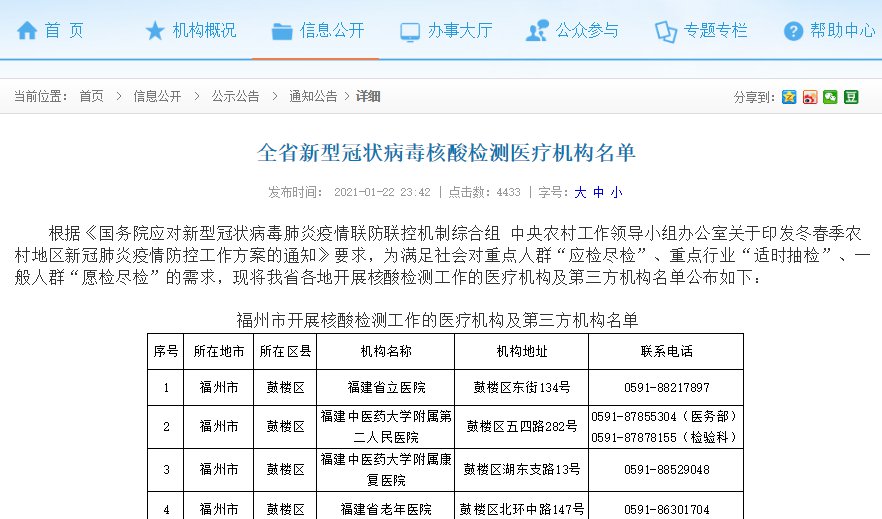Set font size to 小
The height and width of the screenshot is (519, 882).
pyautogui.click(x=616, y=192)
